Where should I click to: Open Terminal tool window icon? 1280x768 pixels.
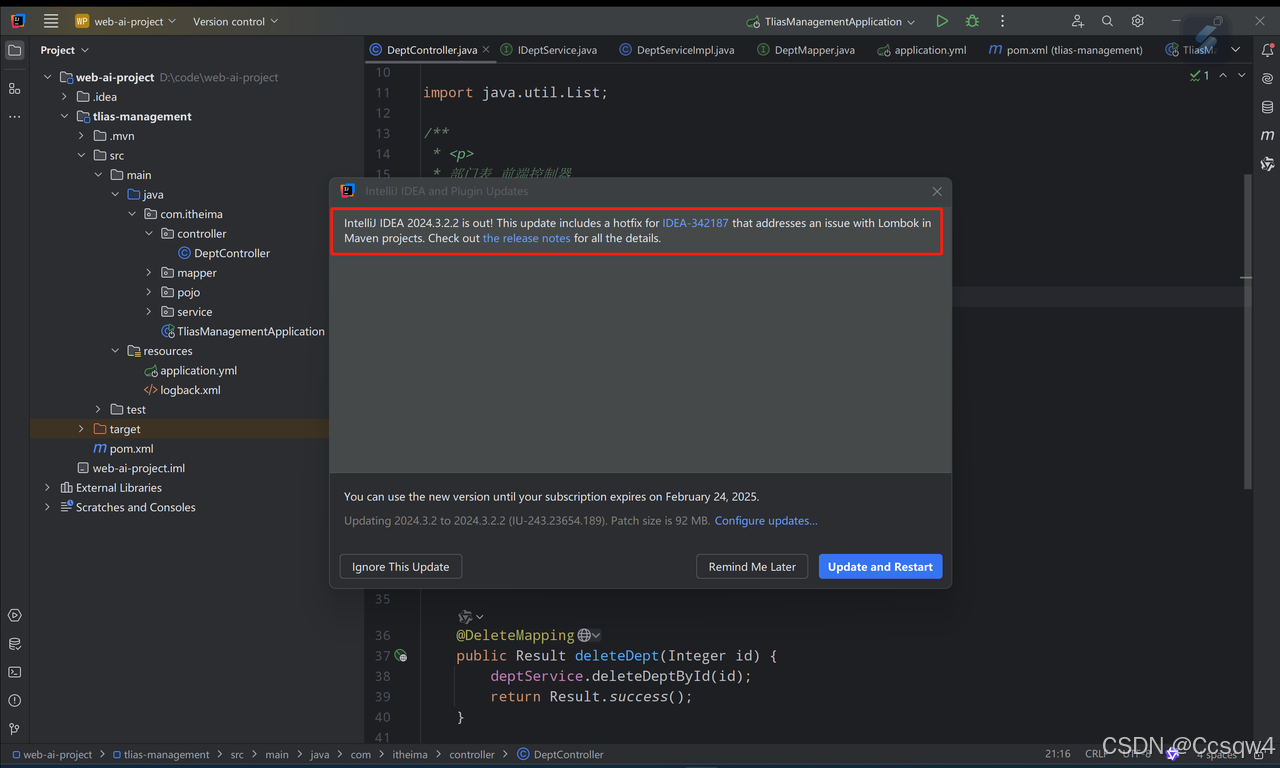14,672
